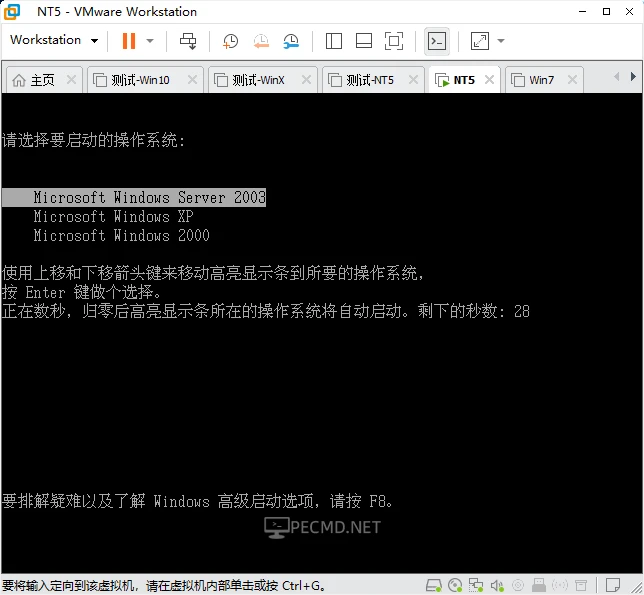The width and height of the screenshot is (644, 595).
Task: Open the snapshot manager
Action: [291, 41]
